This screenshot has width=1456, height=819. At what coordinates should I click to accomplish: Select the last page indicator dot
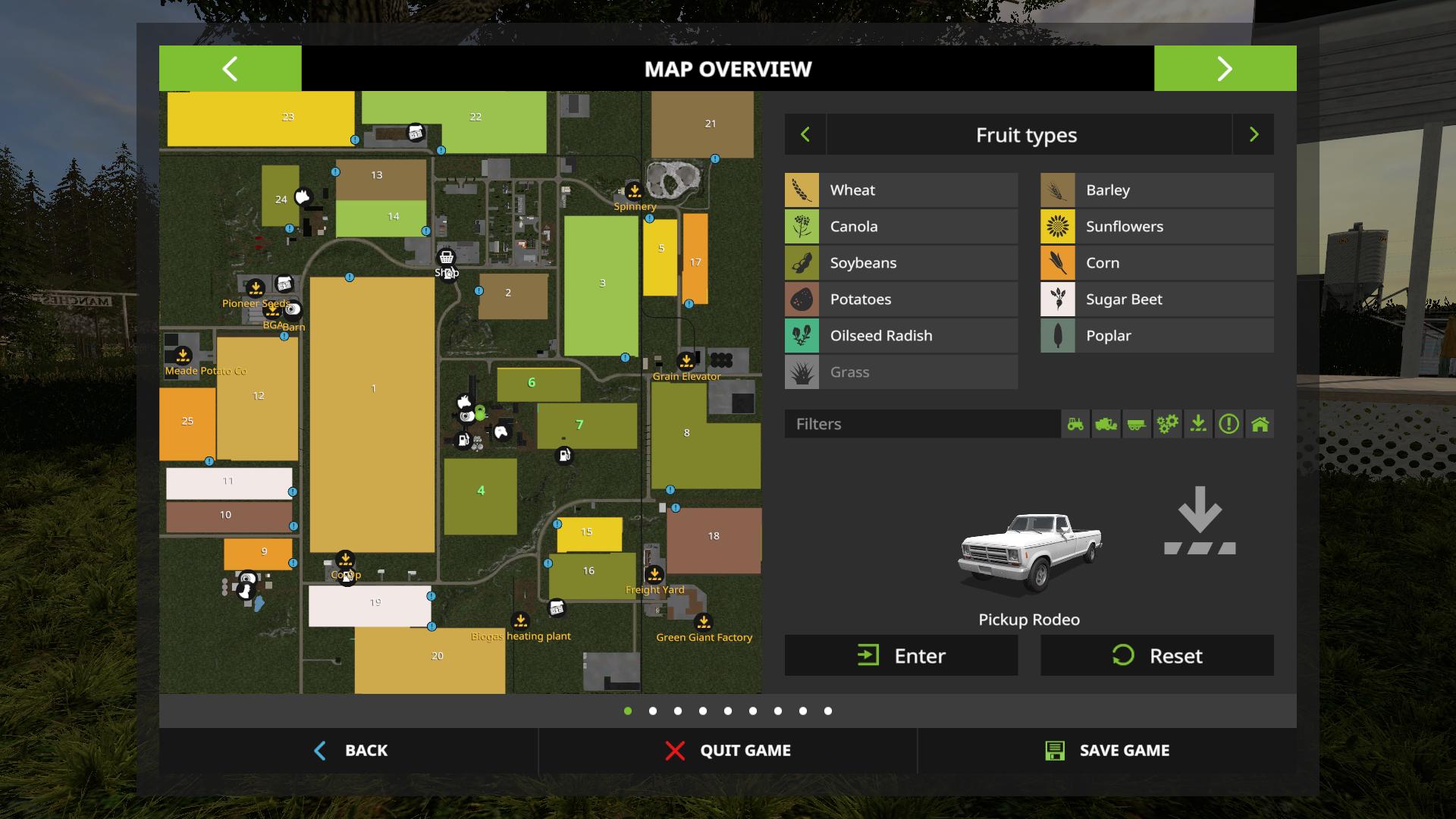tap(828, 711)
